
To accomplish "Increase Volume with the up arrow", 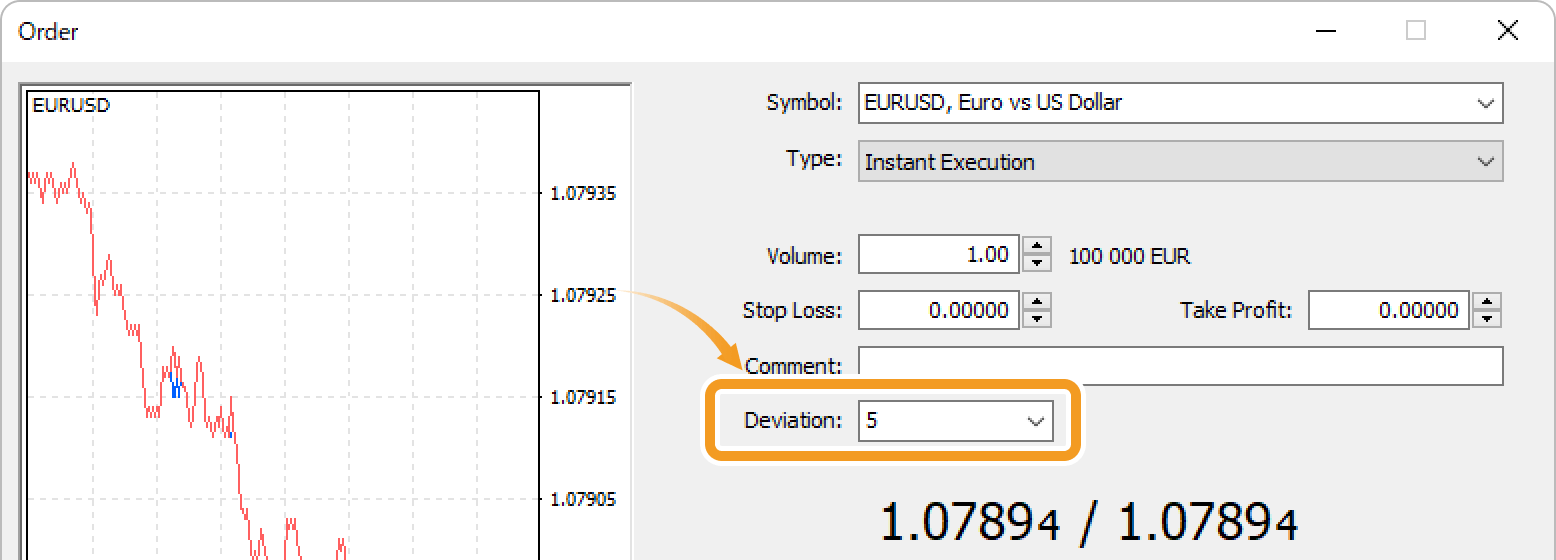I will pos(1038,246).
